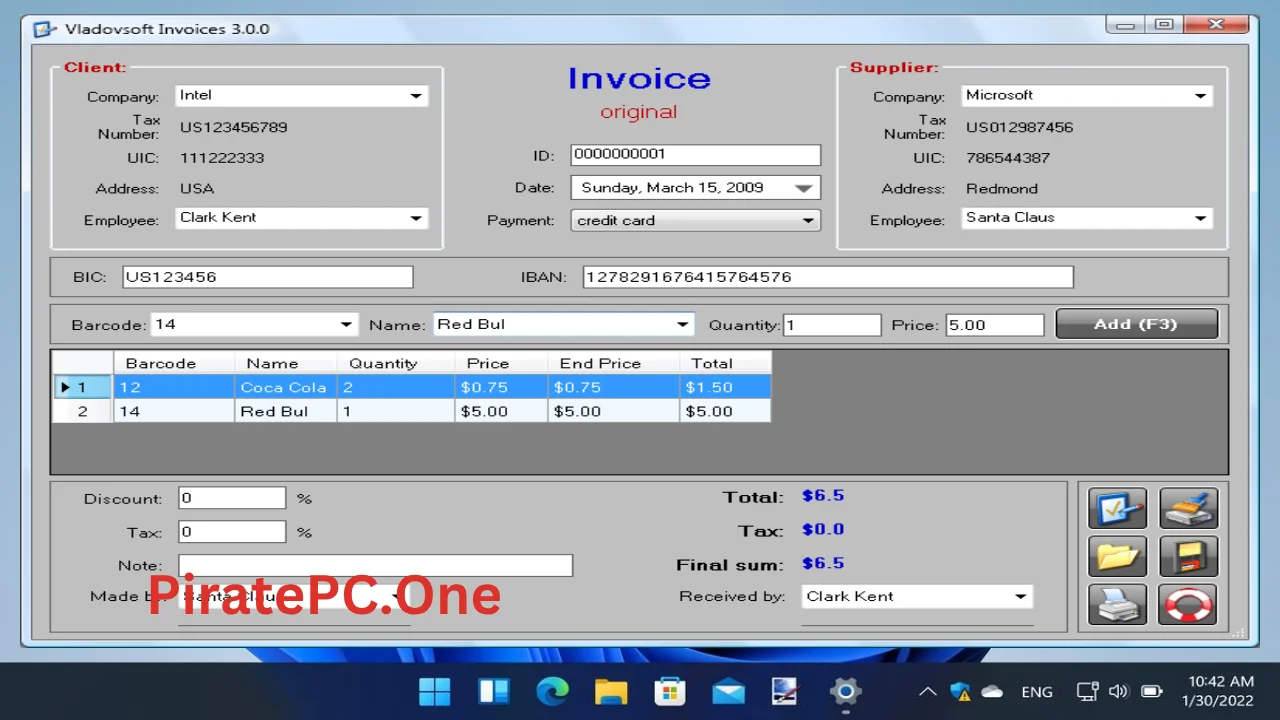1280x720 pixels.
Task: Click the Quantity input box
Action: click(x=832, y=325)
